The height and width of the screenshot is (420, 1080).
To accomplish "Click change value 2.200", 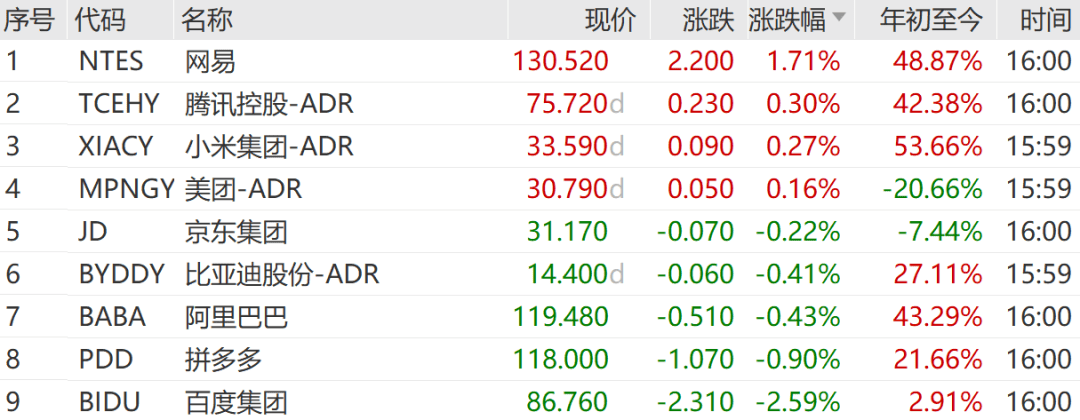I will click(700, 62).
